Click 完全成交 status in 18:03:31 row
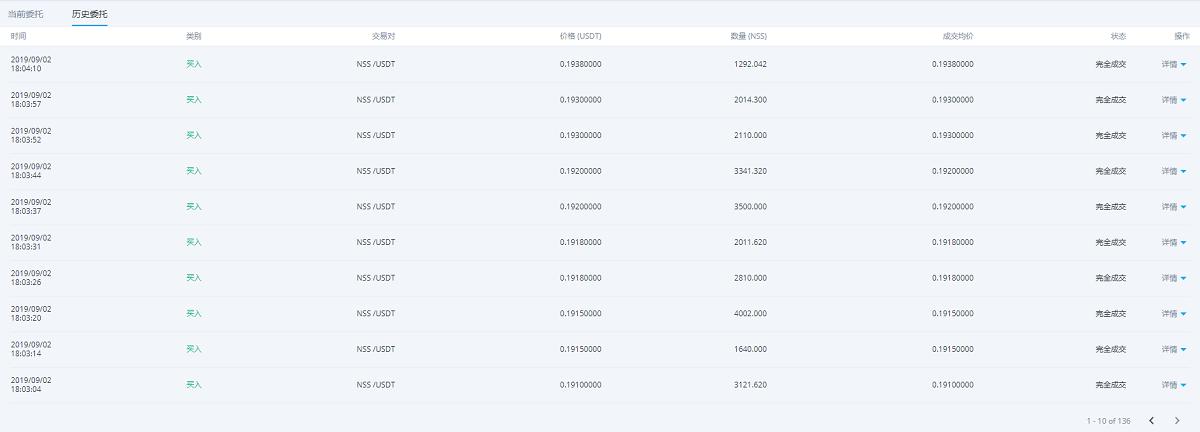Screen dimensions: 1200x432 pyautogui.click(x=1111, y=242)
